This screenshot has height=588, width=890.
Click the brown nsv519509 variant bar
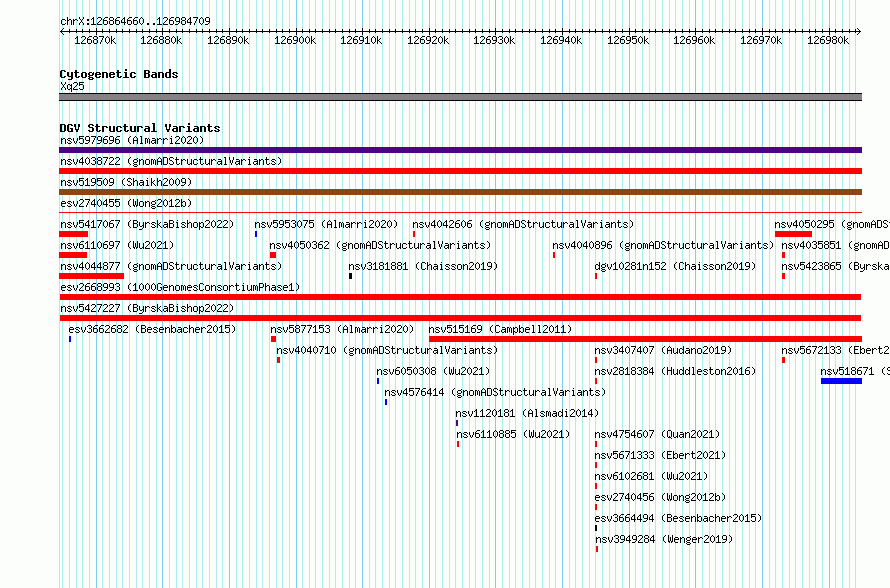pos(460,192)
